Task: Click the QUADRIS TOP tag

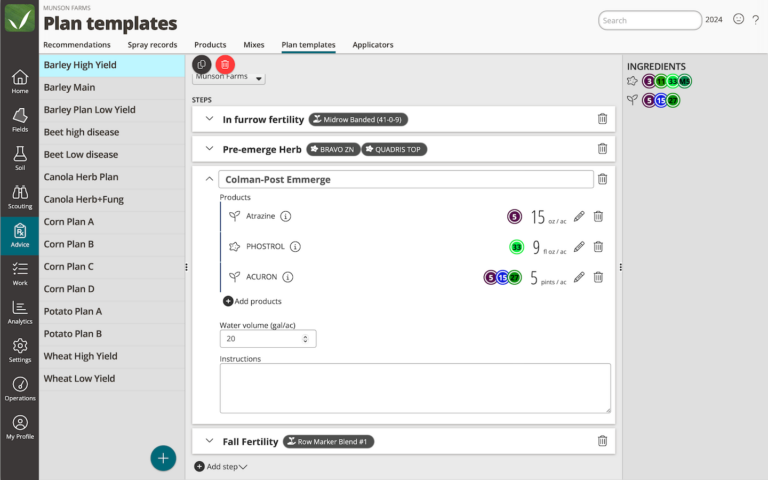Action: click(x=394, y=149)
